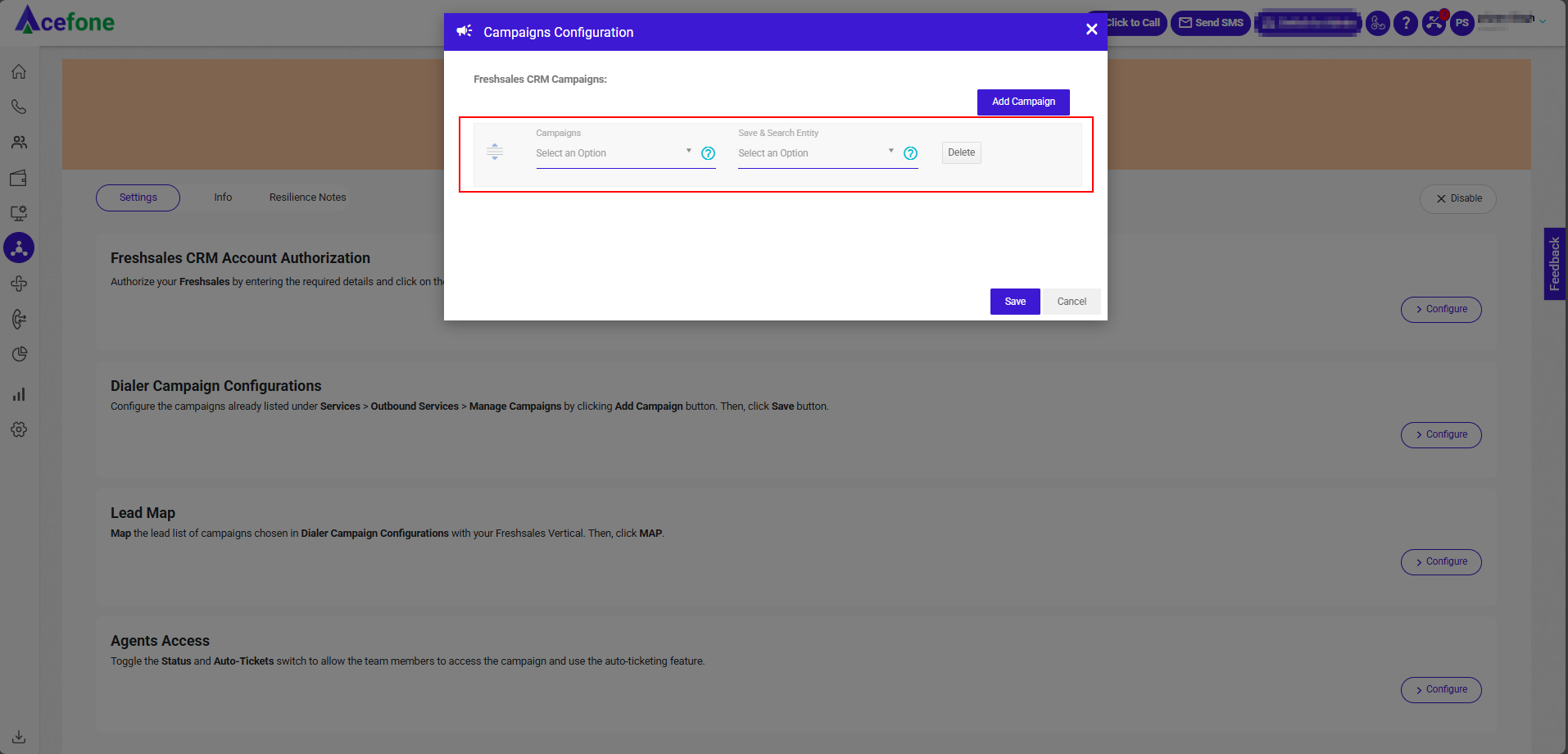The width and height of the screenshot is (1568, 754).
Task: Open the gear settings sidebar icon
Action: click(19, 429)
